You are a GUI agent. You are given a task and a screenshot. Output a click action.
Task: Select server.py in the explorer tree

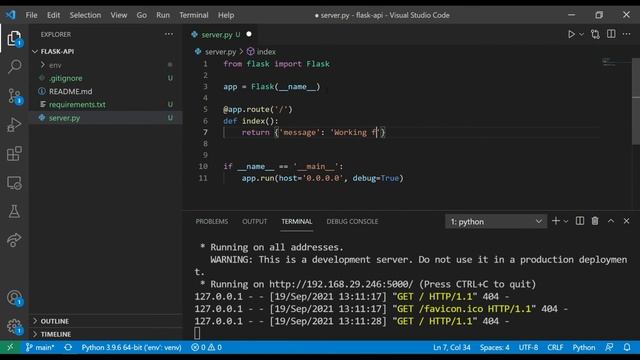(x=106, y=118)
